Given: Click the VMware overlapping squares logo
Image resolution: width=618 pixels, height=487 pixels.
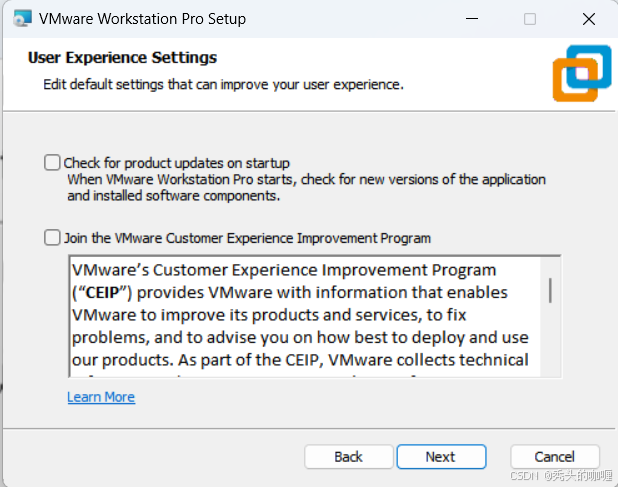Looking at the screenshot, I should pos(582,73).
